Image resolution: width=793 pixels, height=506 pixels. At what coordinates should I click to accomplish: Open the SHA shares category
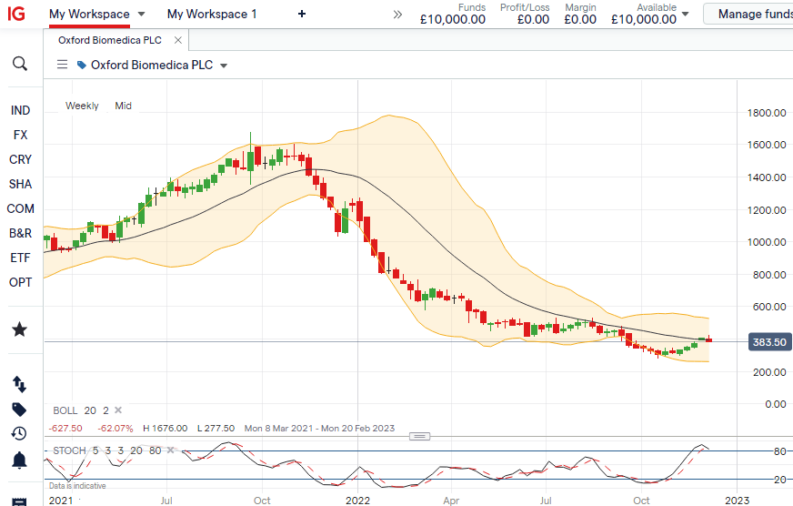(x=20, y=184)
